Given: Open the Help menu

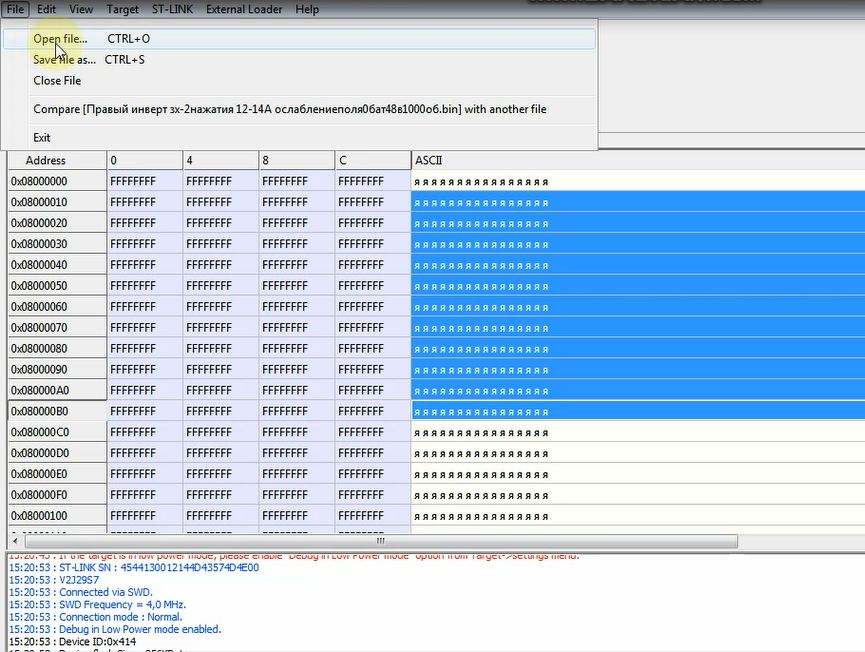Looking at the screenshot, I should [x=307, y=9].
